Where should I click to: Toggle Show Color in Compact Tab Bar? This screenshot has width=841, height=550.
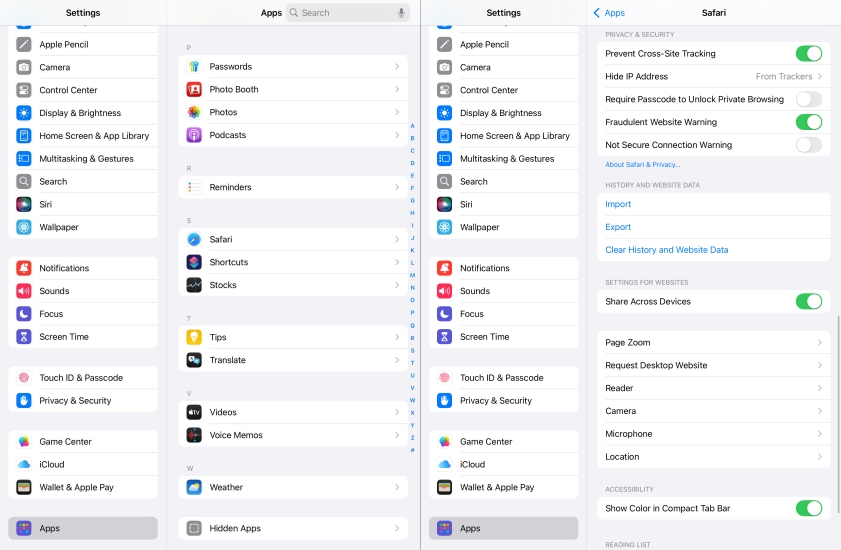point(808,508)
